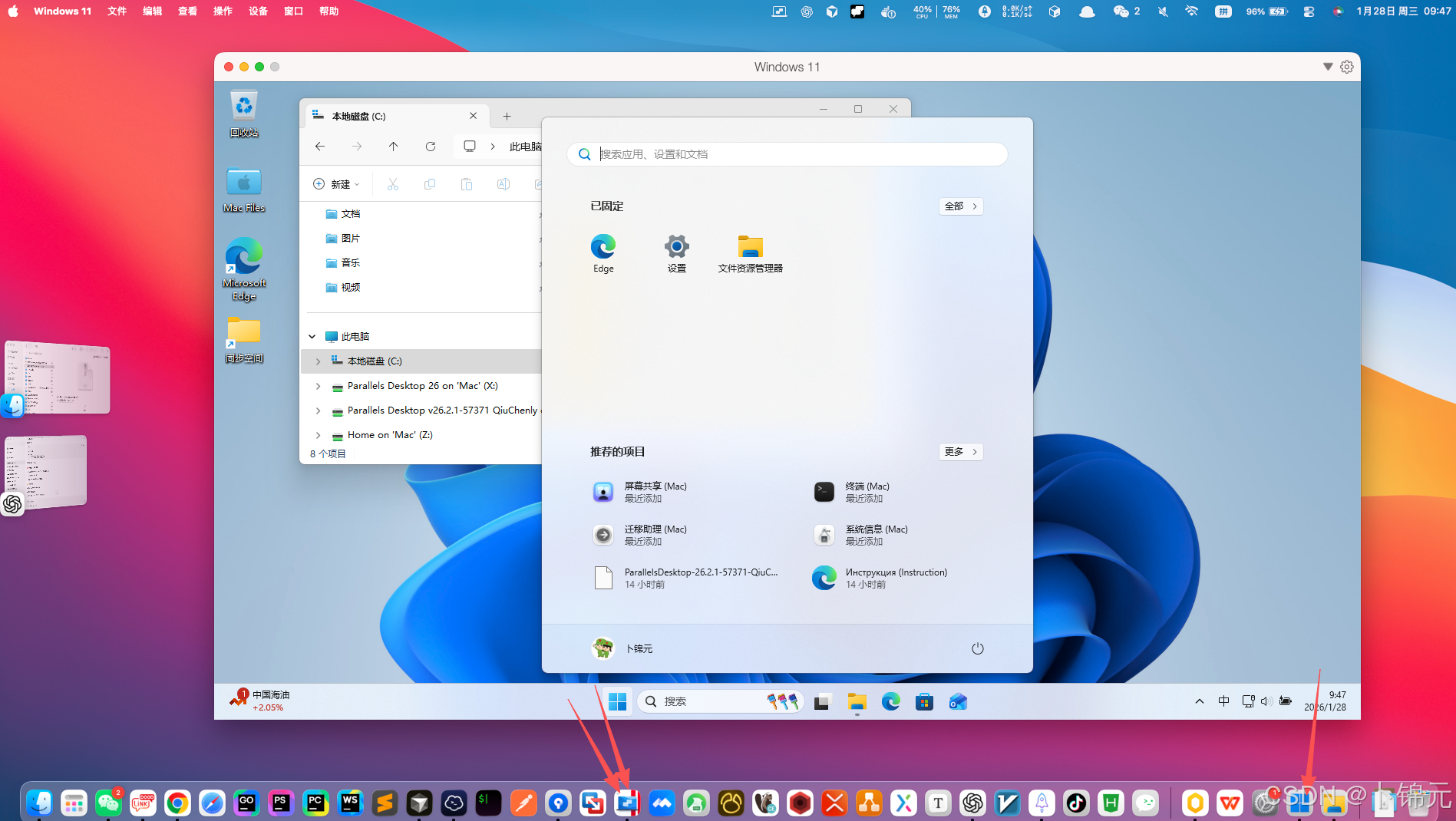This screenshot has width=1456, height=821.
Task: Click 更多 for recommended items
Action: pos(961,452)
